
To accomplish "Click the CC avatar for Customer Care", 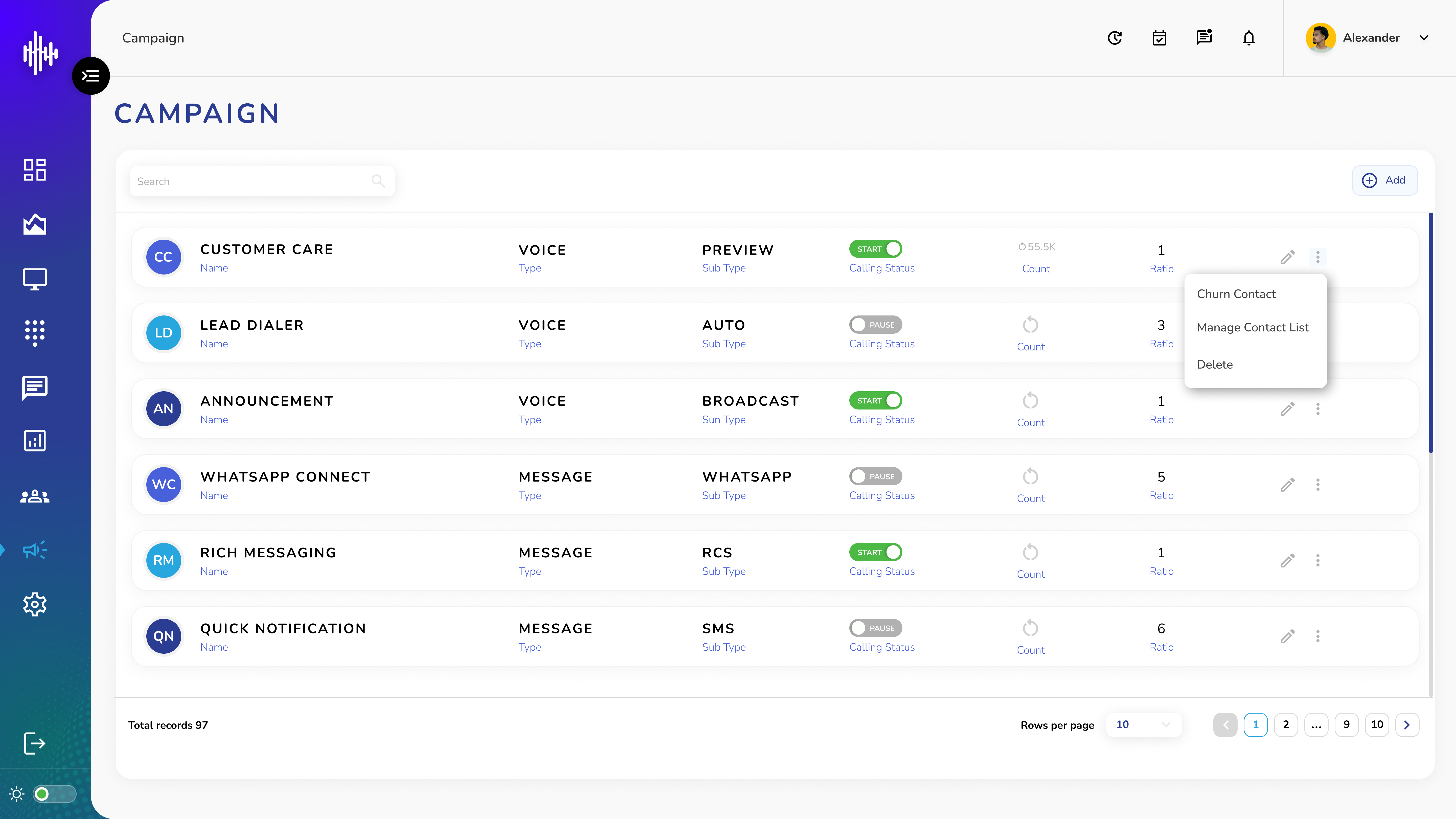I will [x=163, y=257].
